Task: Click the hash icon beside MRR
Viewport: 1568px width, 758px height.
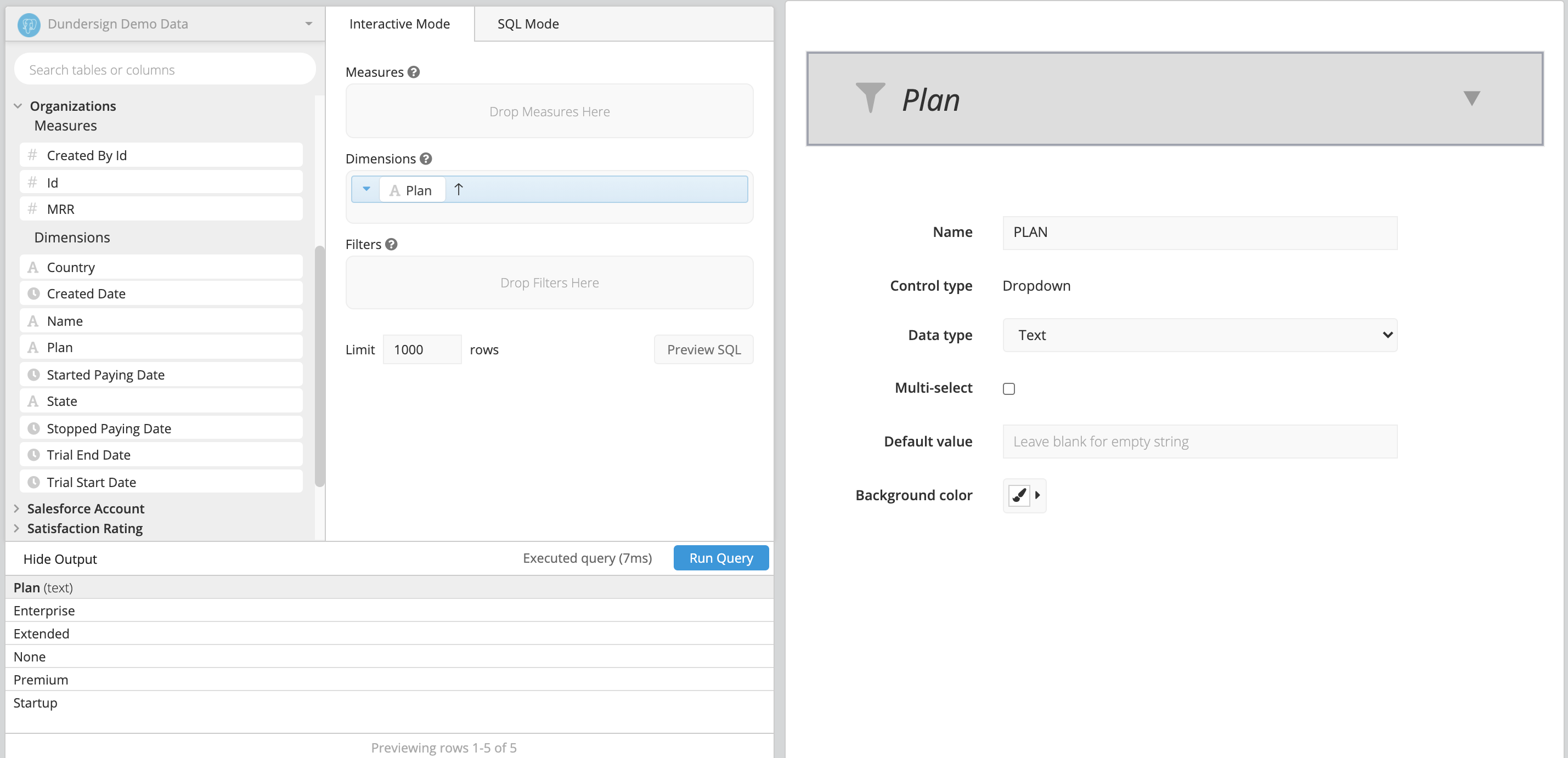Action: tap(33, 210)
